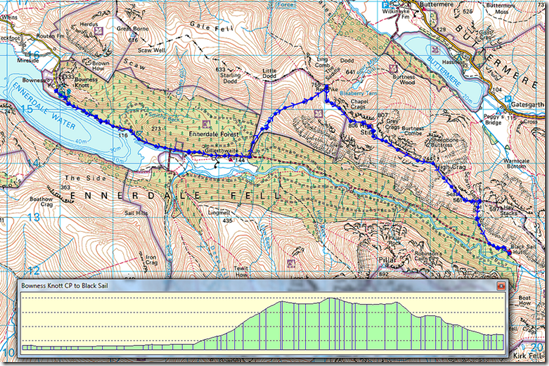
Task: Click the Ennerdale Water lake label
Action: pos(43,105)
